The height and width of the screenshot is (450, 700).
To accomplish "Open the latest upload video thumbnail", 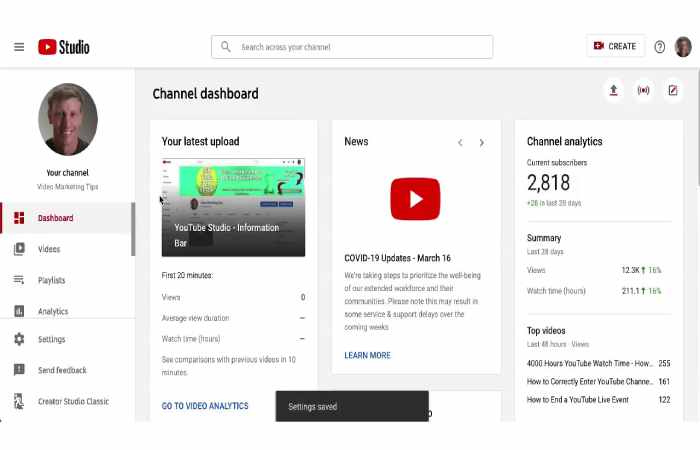I will click(x=233, y=208).
